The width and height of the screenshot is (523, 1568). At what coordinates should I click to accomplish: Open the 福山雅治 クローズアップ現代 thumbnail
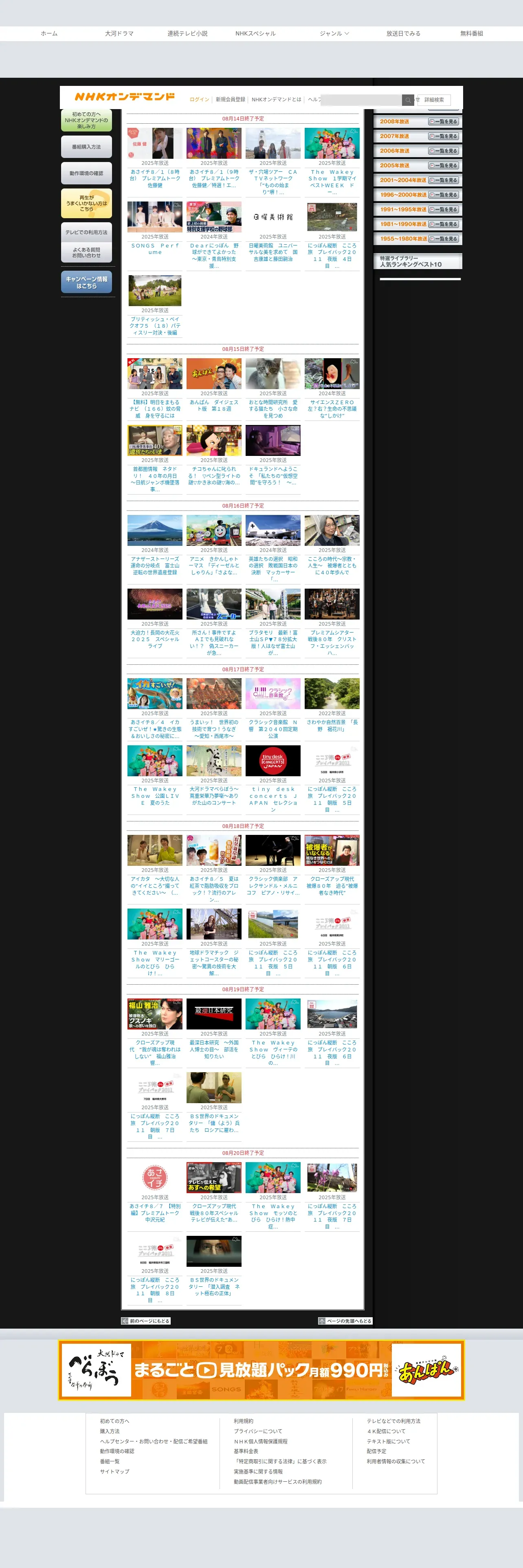pyautogui.click(x=155, y=1014)
